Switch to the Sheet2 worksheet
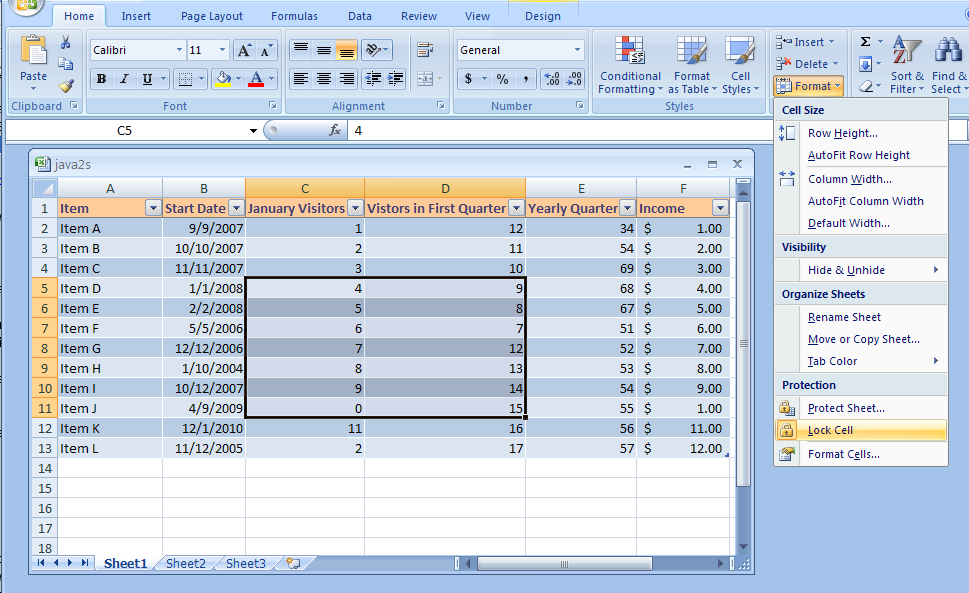Image resolution: width=969 pixels, height=593 pixels. 185,563
